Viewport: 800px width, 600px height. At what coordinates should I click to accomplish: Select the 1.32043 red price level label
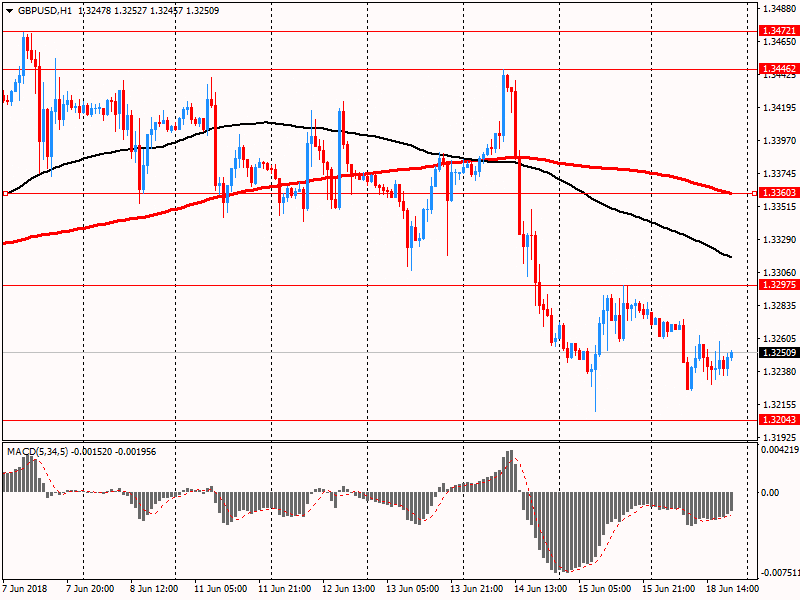779,420
